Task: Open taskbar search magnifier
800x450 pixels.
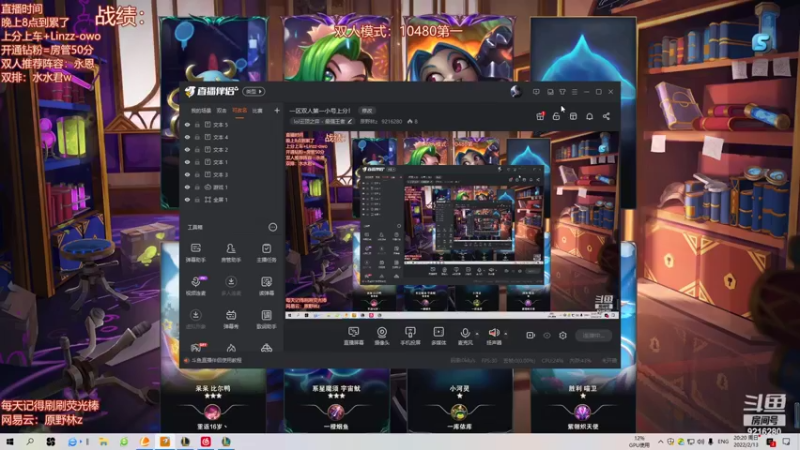Action: click(30, 442)
